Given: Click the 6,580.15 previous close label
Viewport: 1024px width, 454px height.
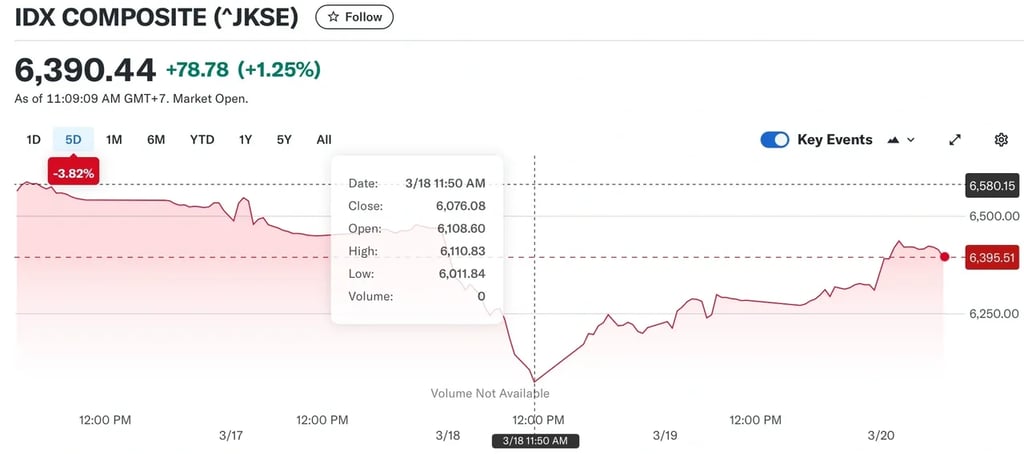Looking at the screenshot, I should pos(991,185).
